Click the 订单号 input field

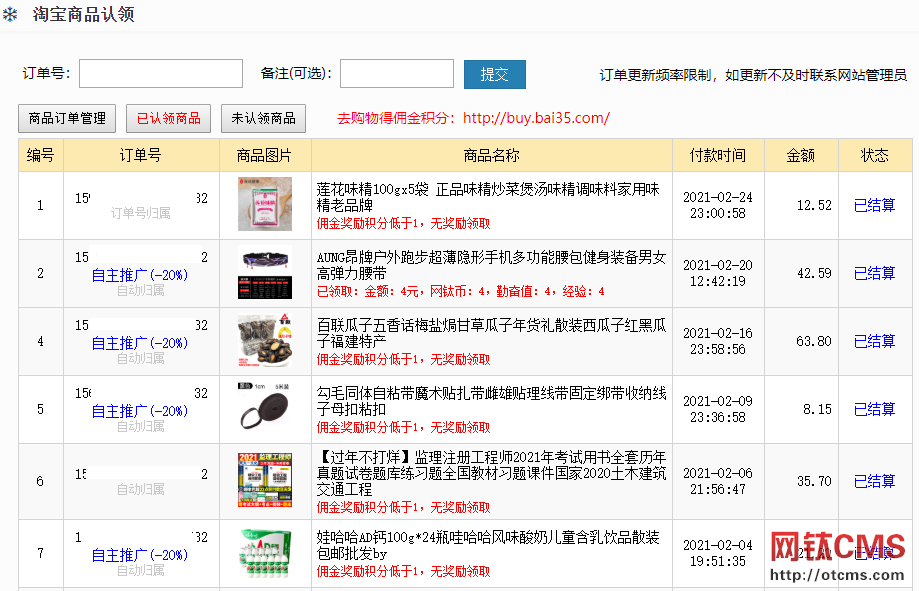pos(160,74)
